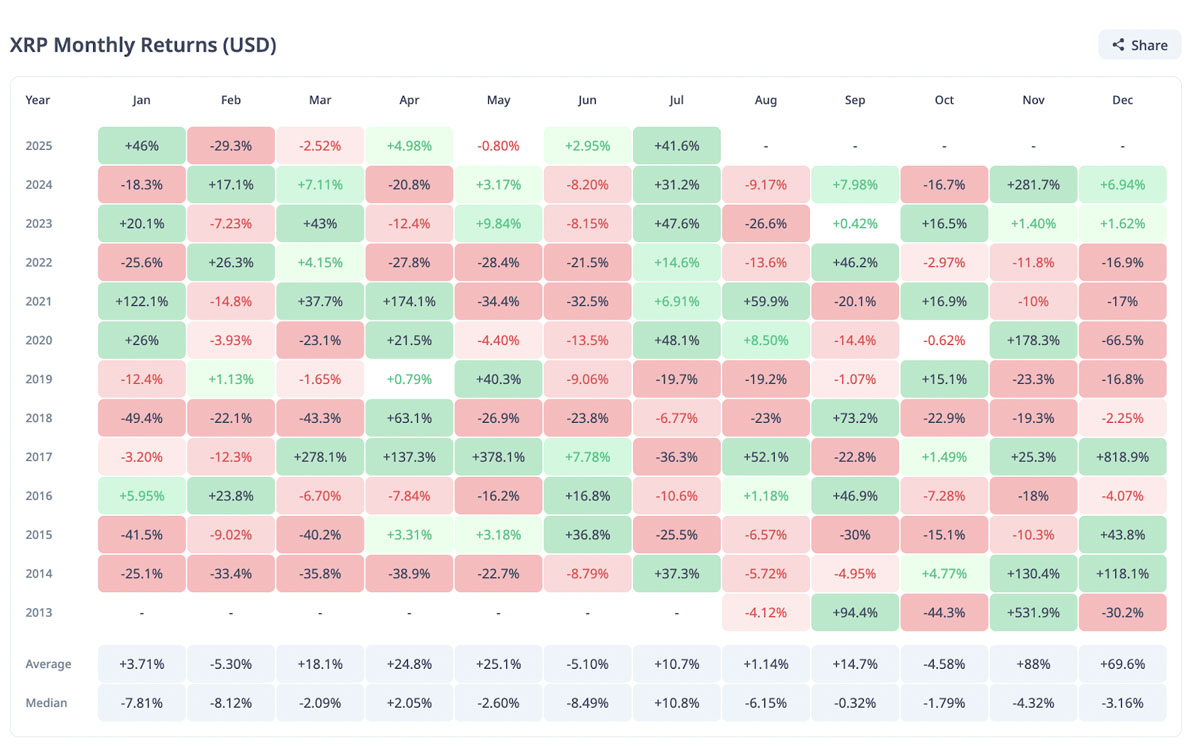Select the November average +88% cell
Screen dimensions: 1200x746
pos(1033,664)
